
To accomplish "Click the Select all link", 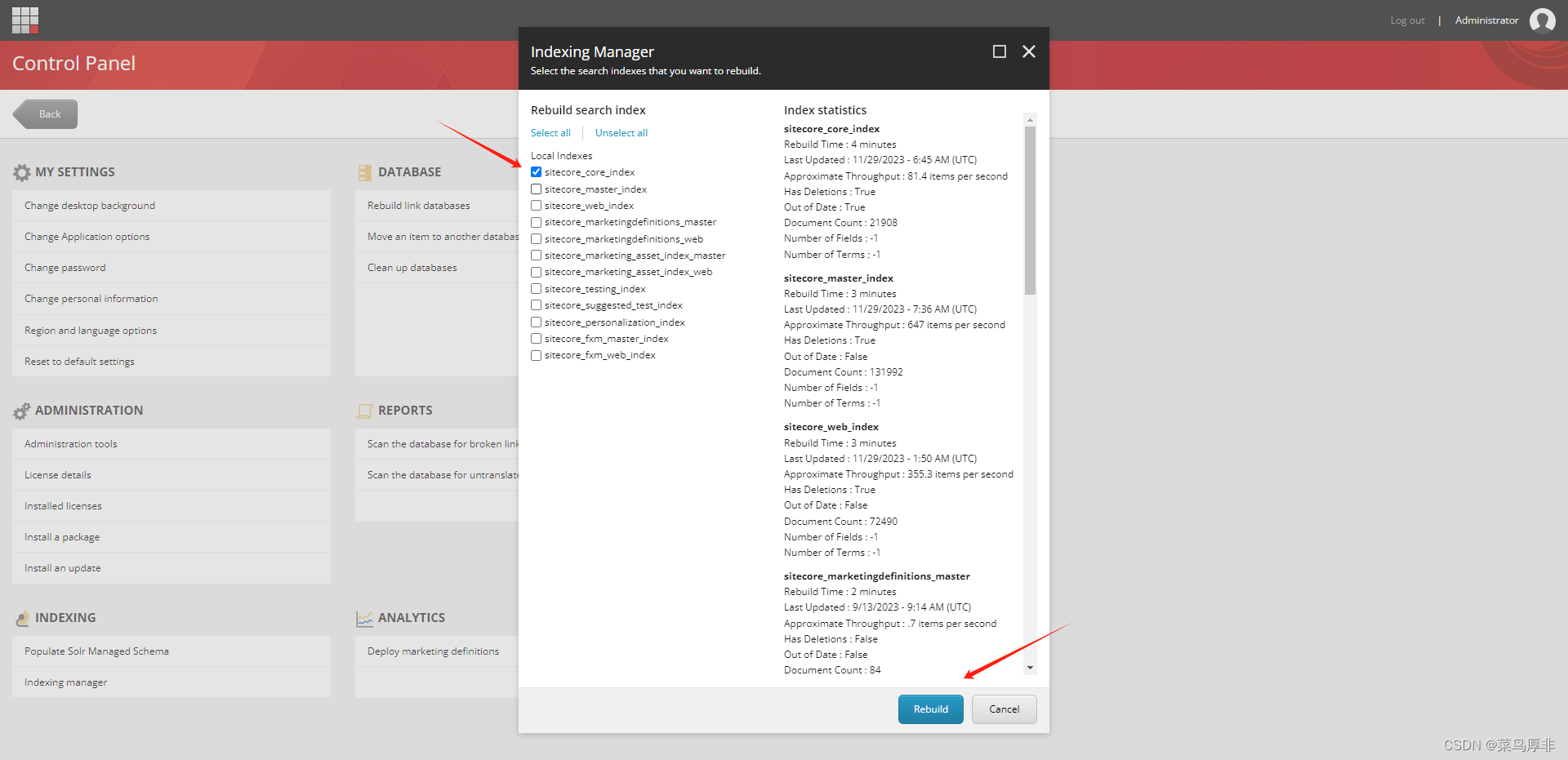I will (x=550, y=133).
